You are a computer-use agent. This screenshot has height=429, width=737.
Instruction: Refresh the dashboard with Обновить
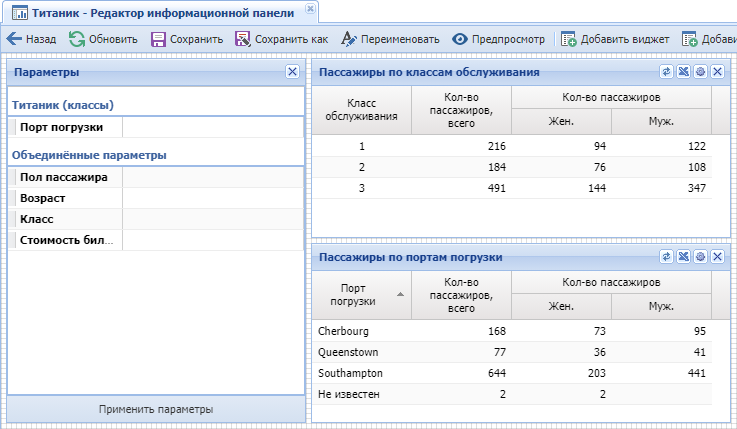103,39
